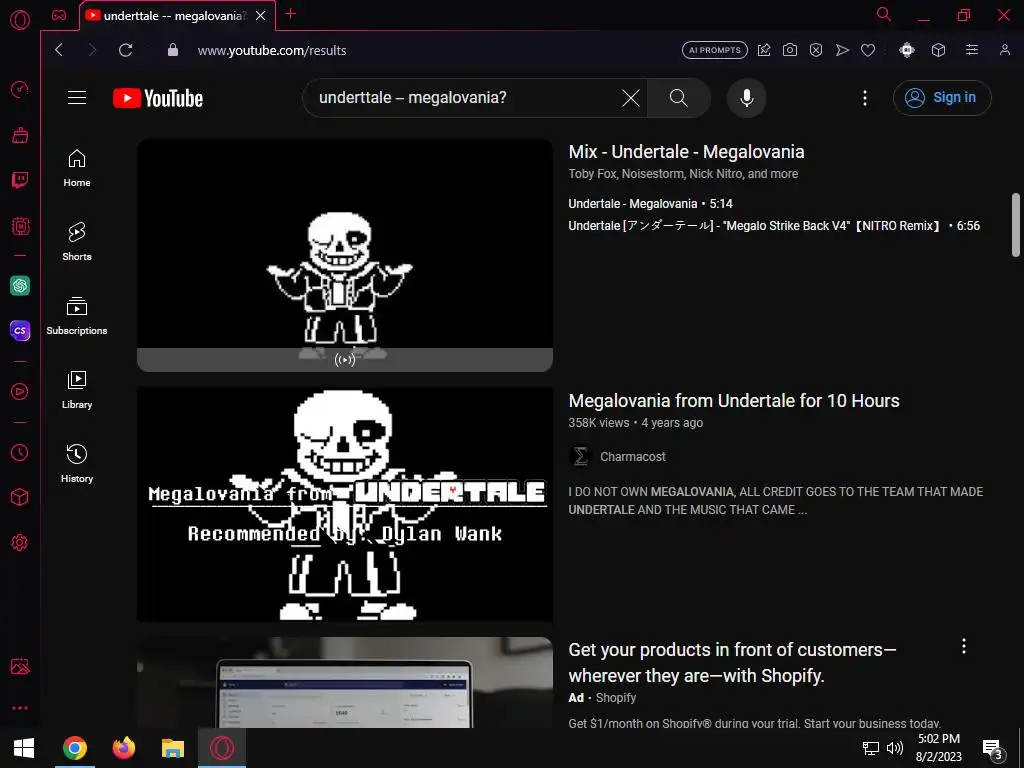Add page to bookmarks heart icon
1024x768 pixels.
click(868, 50)
